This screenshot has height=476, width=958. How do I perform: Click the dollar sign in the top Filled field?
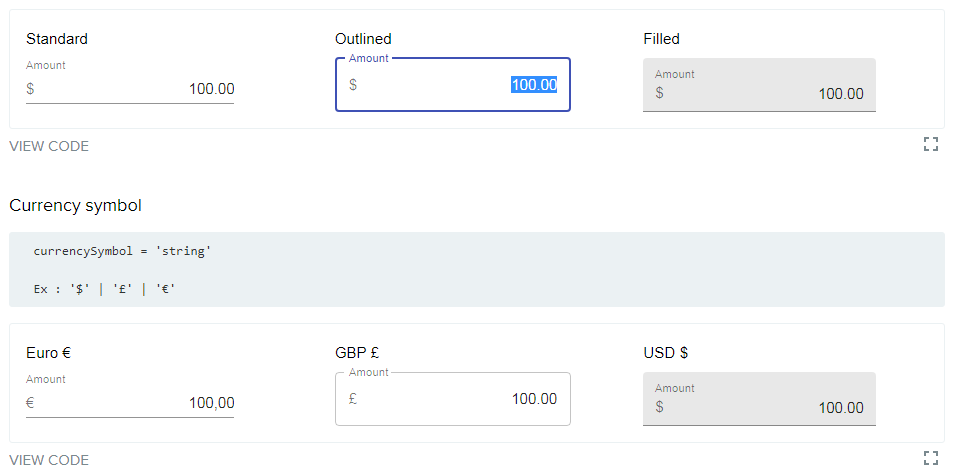[659, 93]
